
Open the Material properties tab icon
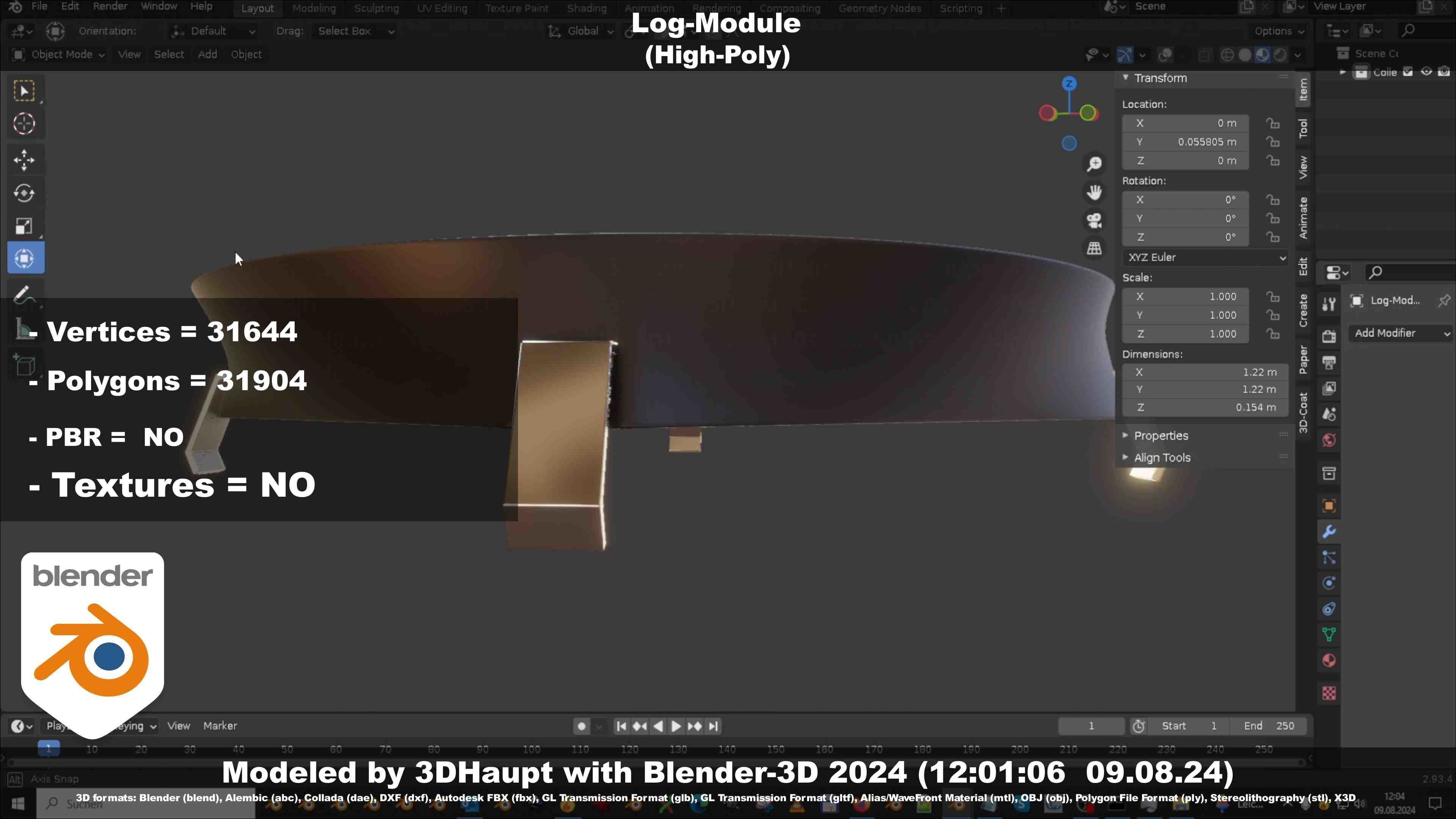click(1329, 661)
